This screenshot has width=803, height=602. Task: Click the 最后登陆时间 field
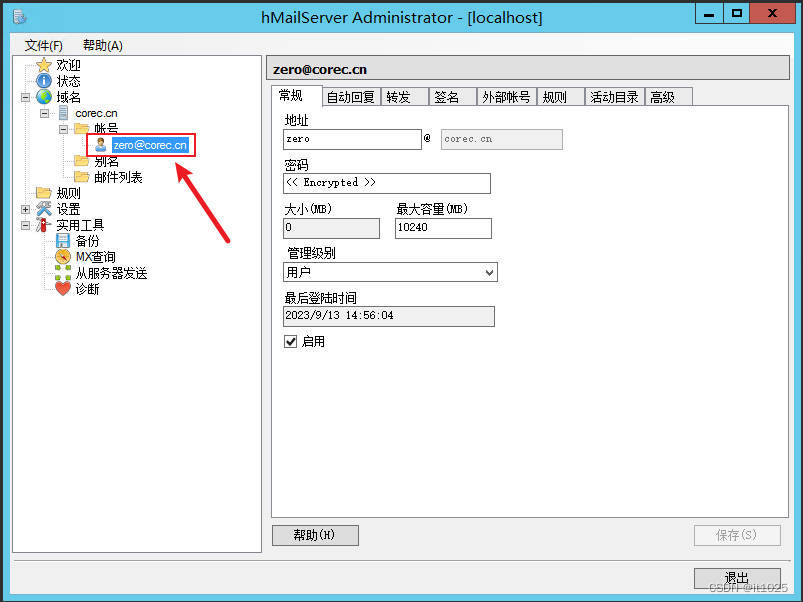click(x=389, y=316)
